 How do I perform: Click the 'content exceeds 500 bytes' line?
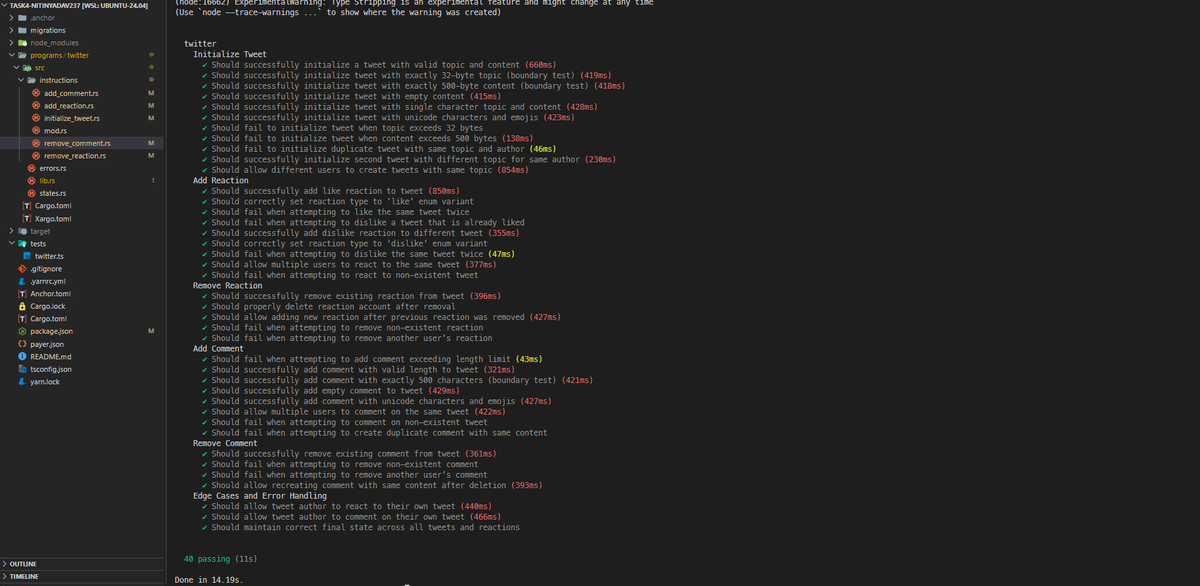[x=367, y=138]
